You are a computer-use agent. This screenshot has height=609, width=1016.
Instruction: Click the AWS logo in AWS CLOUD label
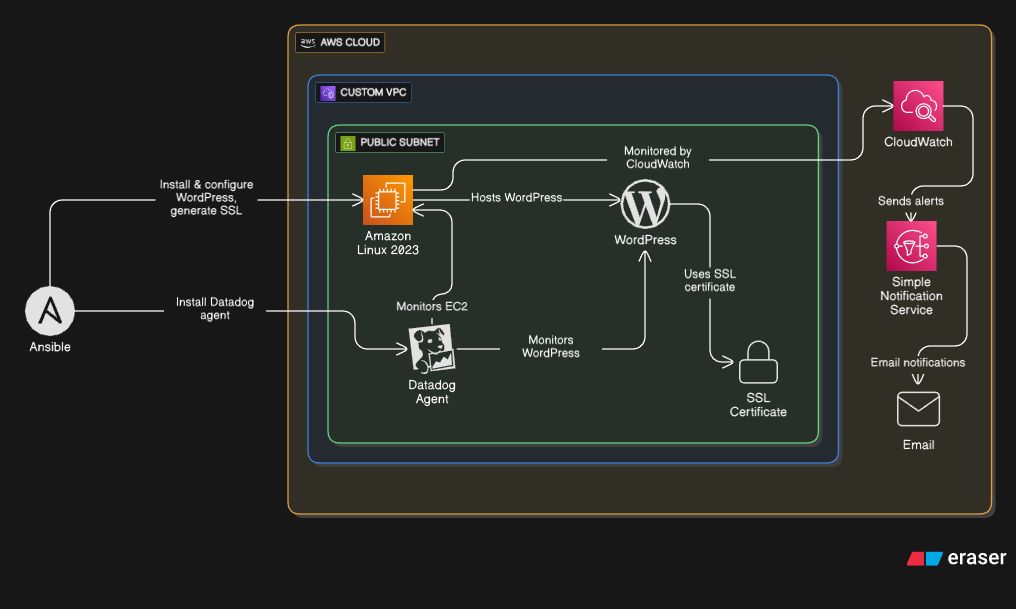(x=308, y=42)
